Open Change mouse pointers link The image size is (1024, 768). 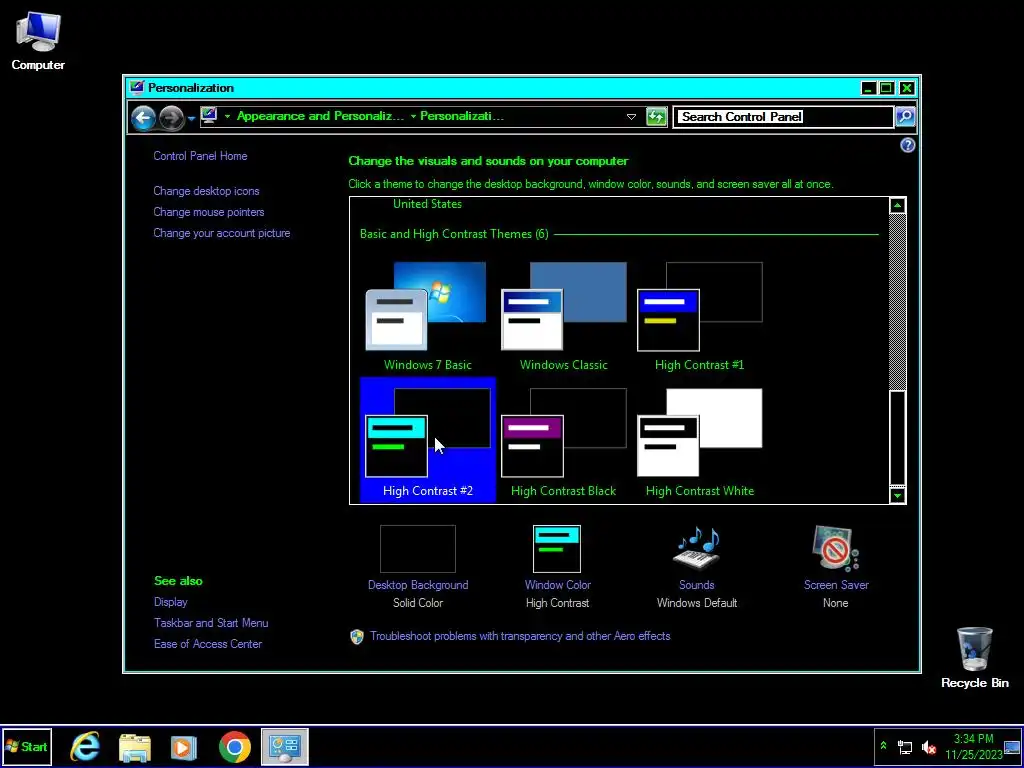coord(208,212)
